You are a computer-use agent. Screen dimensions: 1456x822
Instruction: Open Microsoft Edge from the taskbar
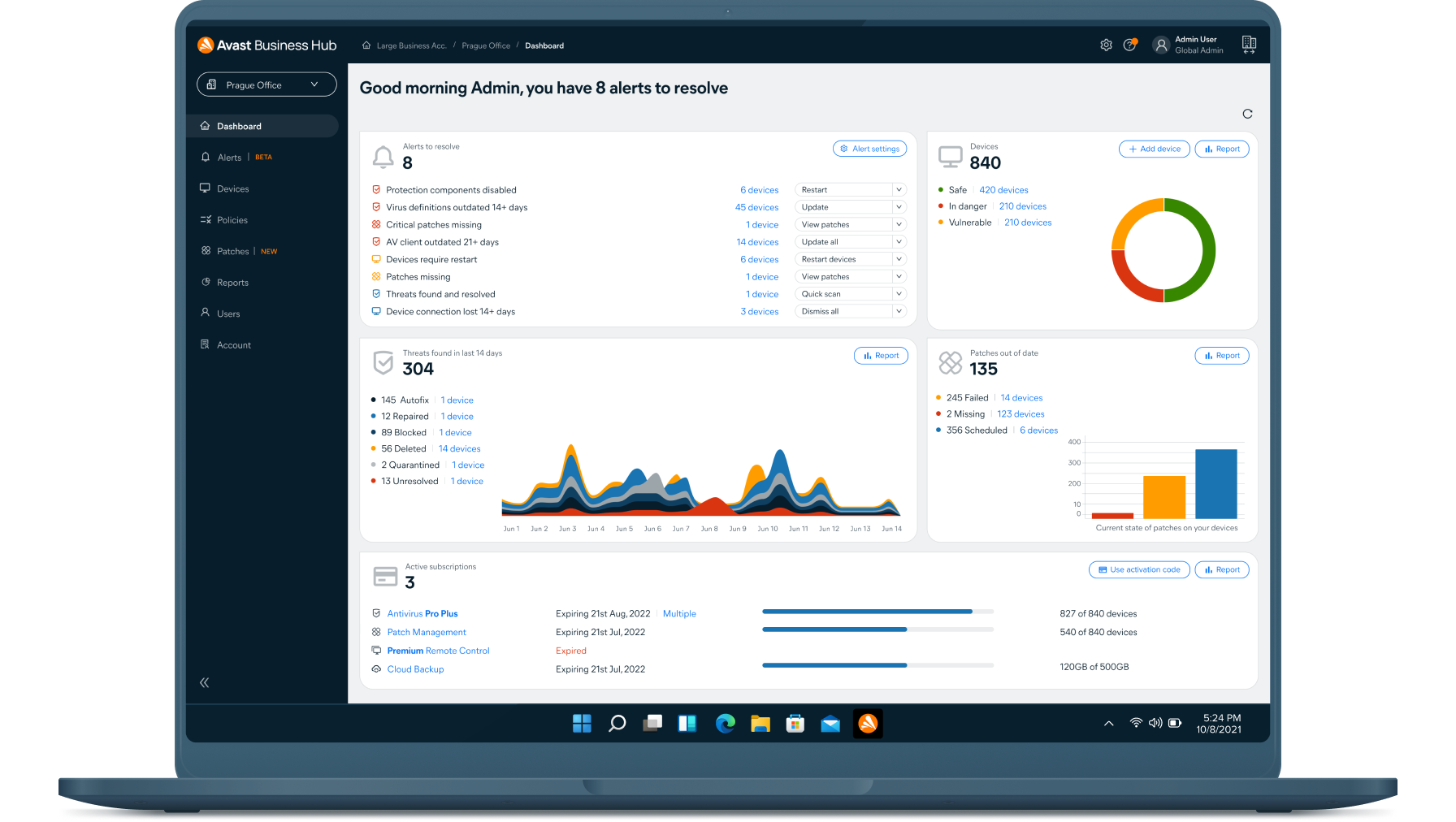[x=725, y=723]
